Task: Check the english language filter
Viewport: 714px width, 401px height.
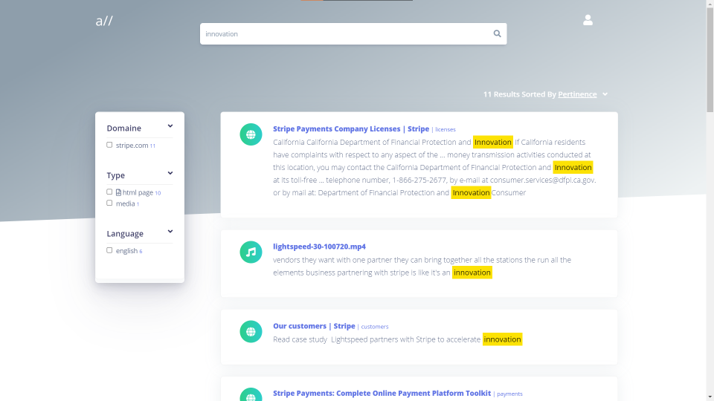Action: (x=109, y=250)
